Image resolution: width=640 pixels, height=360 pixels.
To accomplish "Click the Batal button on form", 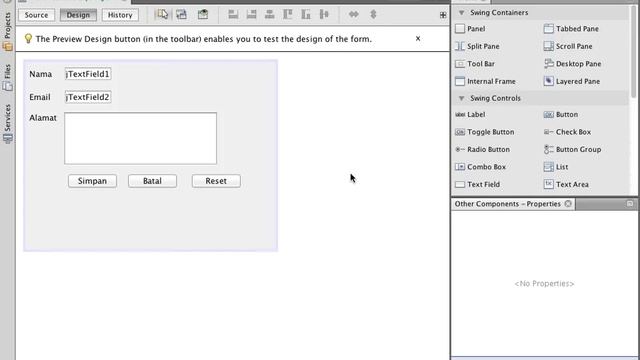I will (152, 181).
